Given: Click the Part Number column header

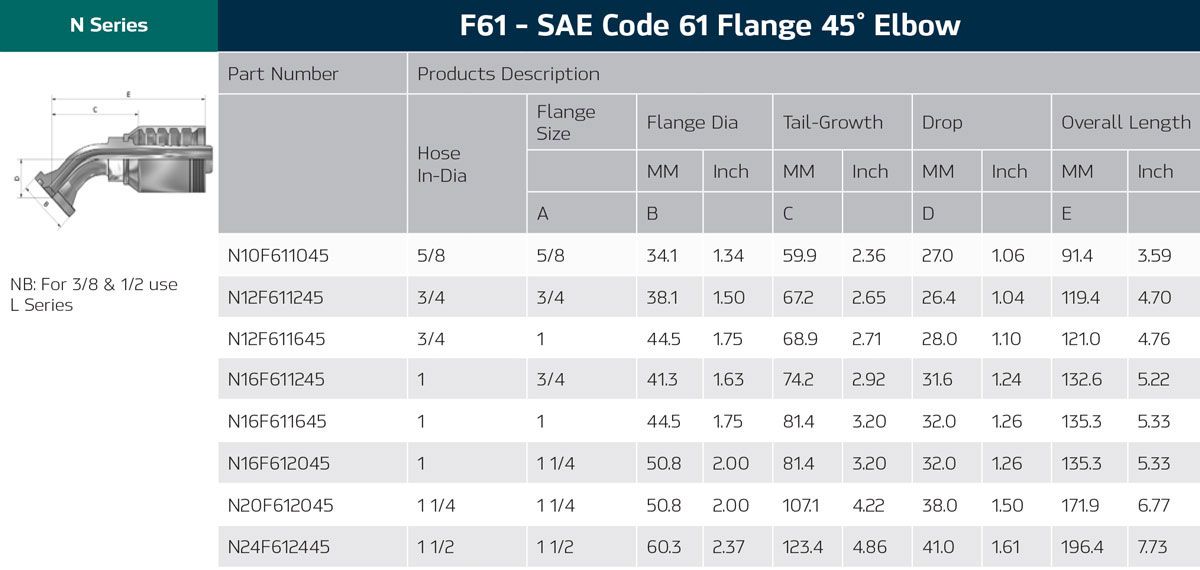Looking at the screenshot, I should point(283,74).
